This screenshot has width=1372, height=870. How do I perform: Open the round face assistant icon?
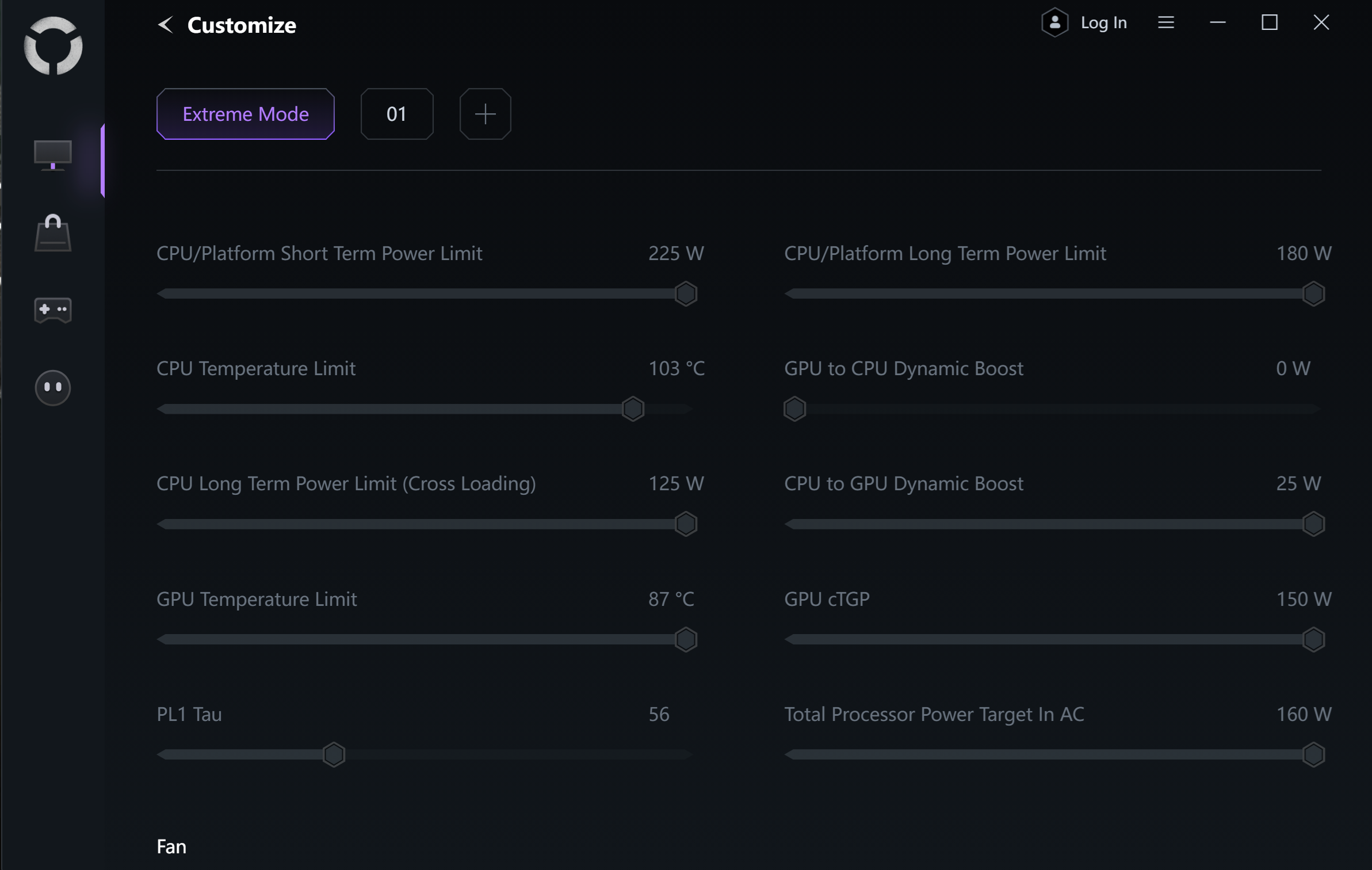pyautogui.click(x=53, y=387)
